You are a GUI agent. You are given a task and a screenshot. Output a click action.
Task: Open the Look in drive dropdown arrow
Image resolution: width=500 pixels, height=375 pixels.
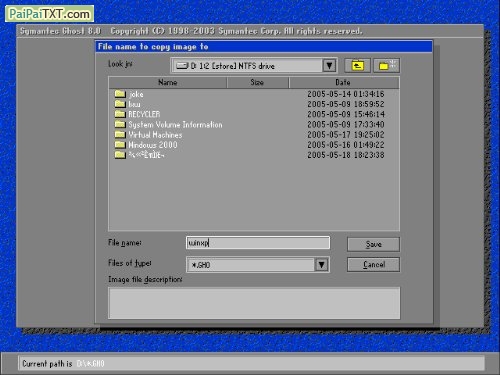[329, 65]
